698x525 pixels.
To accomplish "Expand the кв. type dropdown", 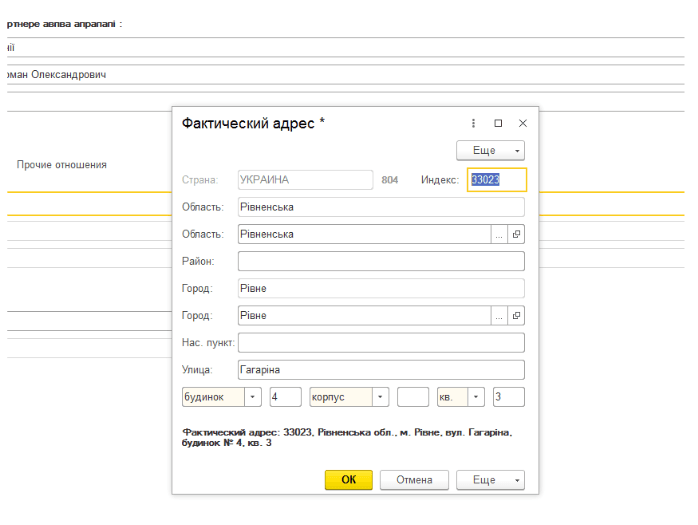I will pyautogui.click(x=476, y=397).
